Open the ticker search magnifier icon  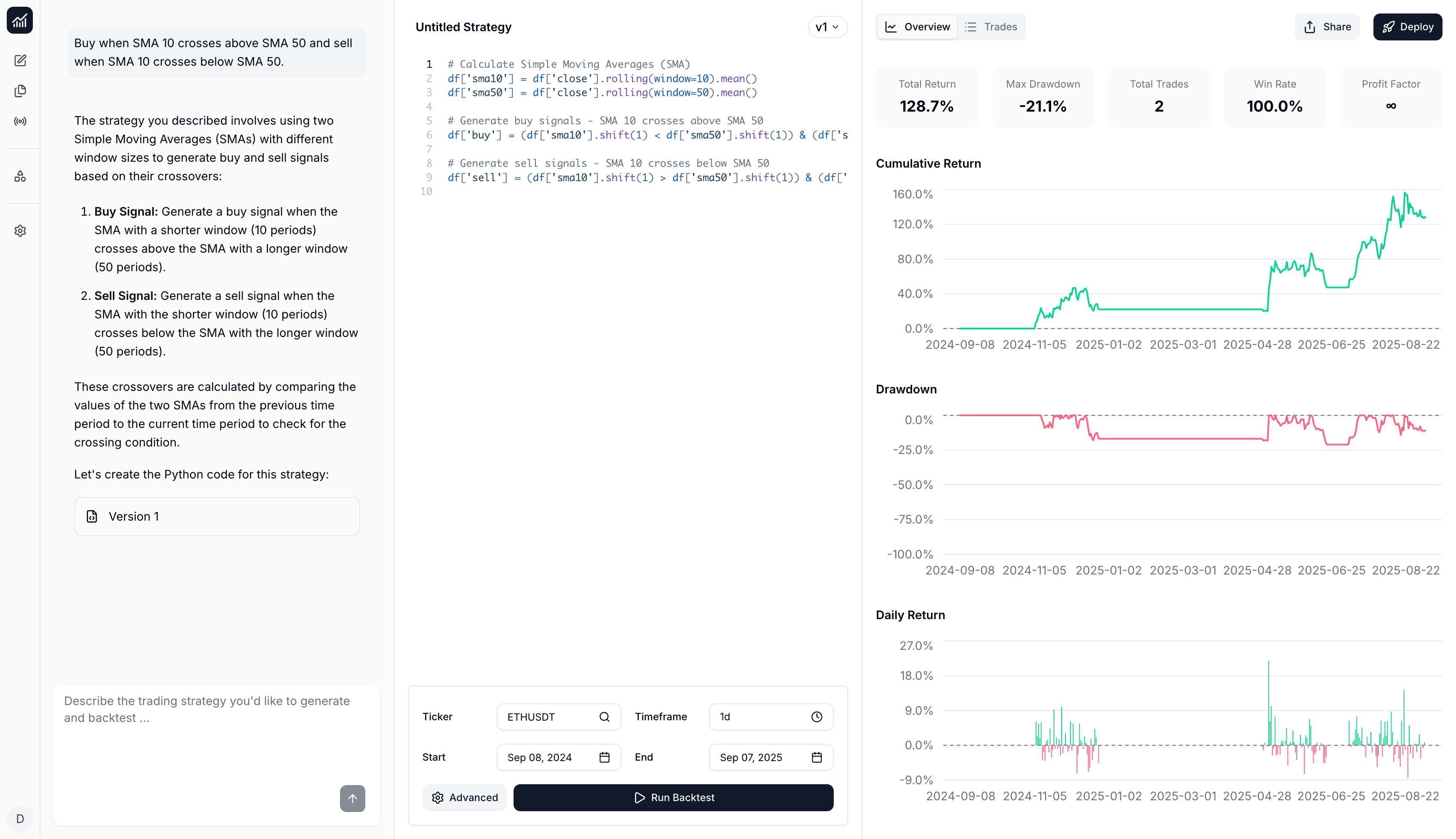(x=604, y=716)
